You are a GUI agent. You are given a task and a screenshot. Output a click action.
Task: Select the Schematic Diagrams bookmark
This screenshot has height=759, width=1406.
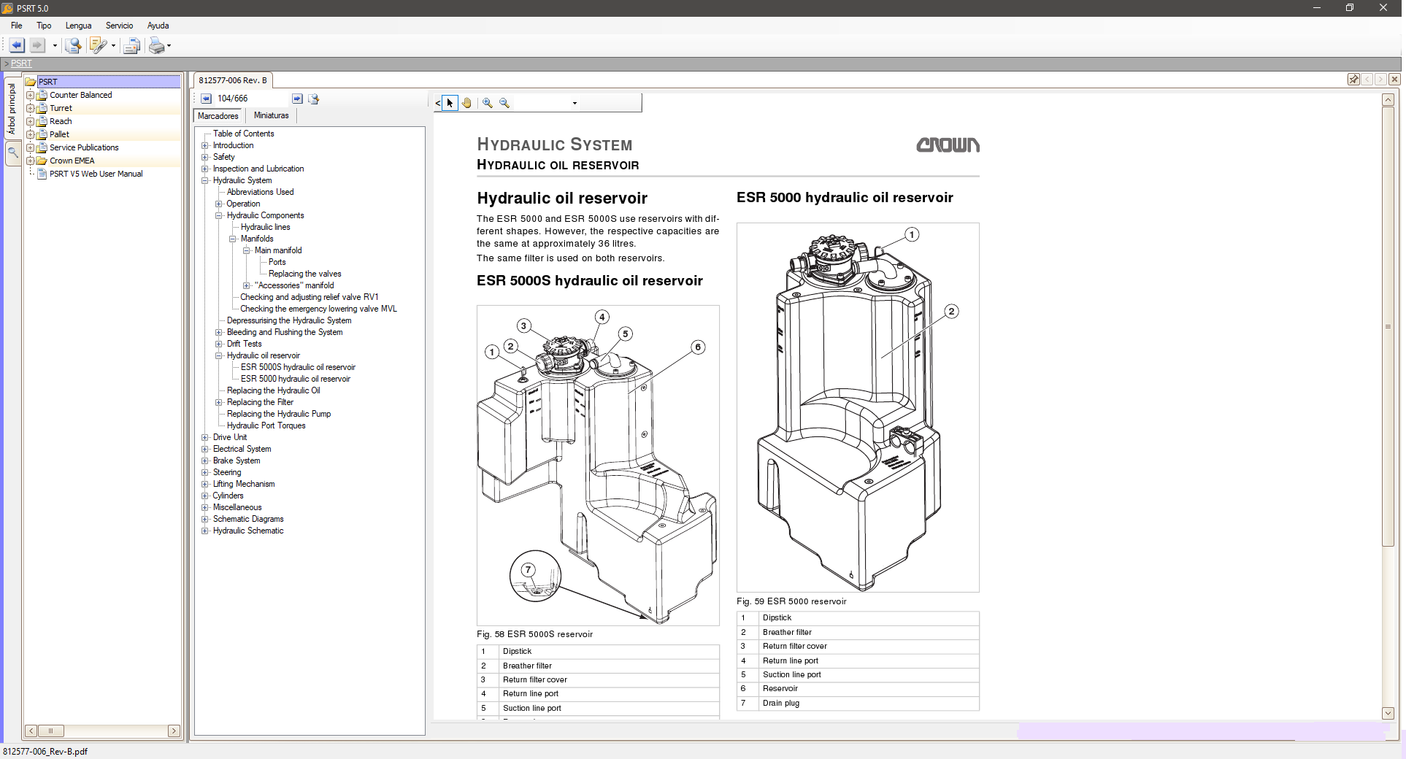tap(250, 518)
